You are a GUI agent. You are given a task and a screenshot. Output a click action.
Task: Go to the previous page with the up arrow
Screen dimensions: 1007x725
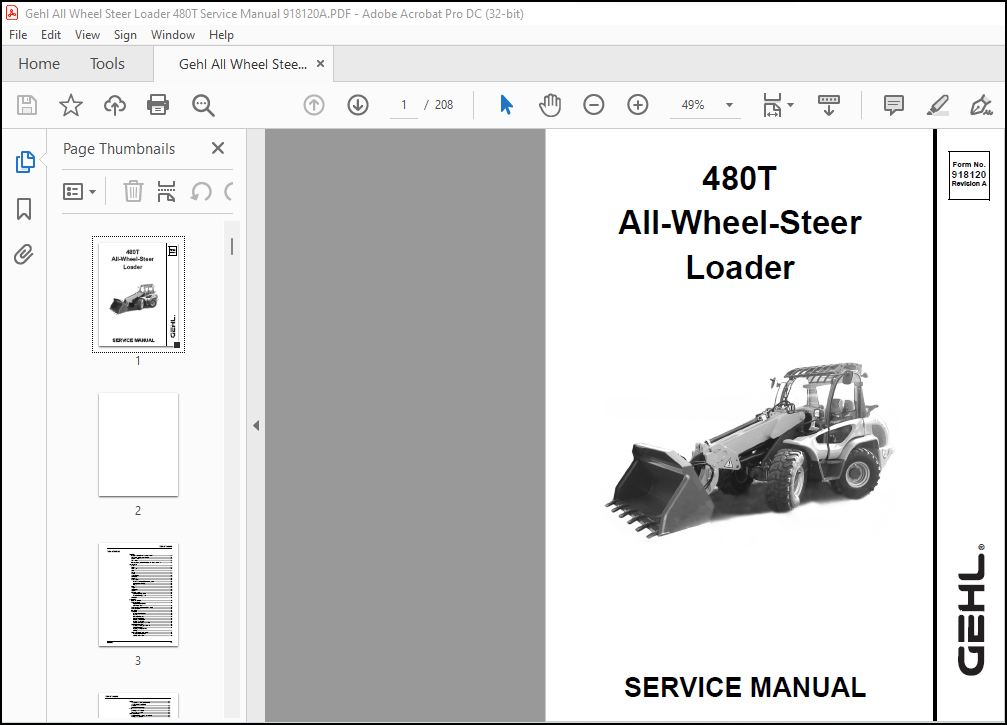point(314,105)
